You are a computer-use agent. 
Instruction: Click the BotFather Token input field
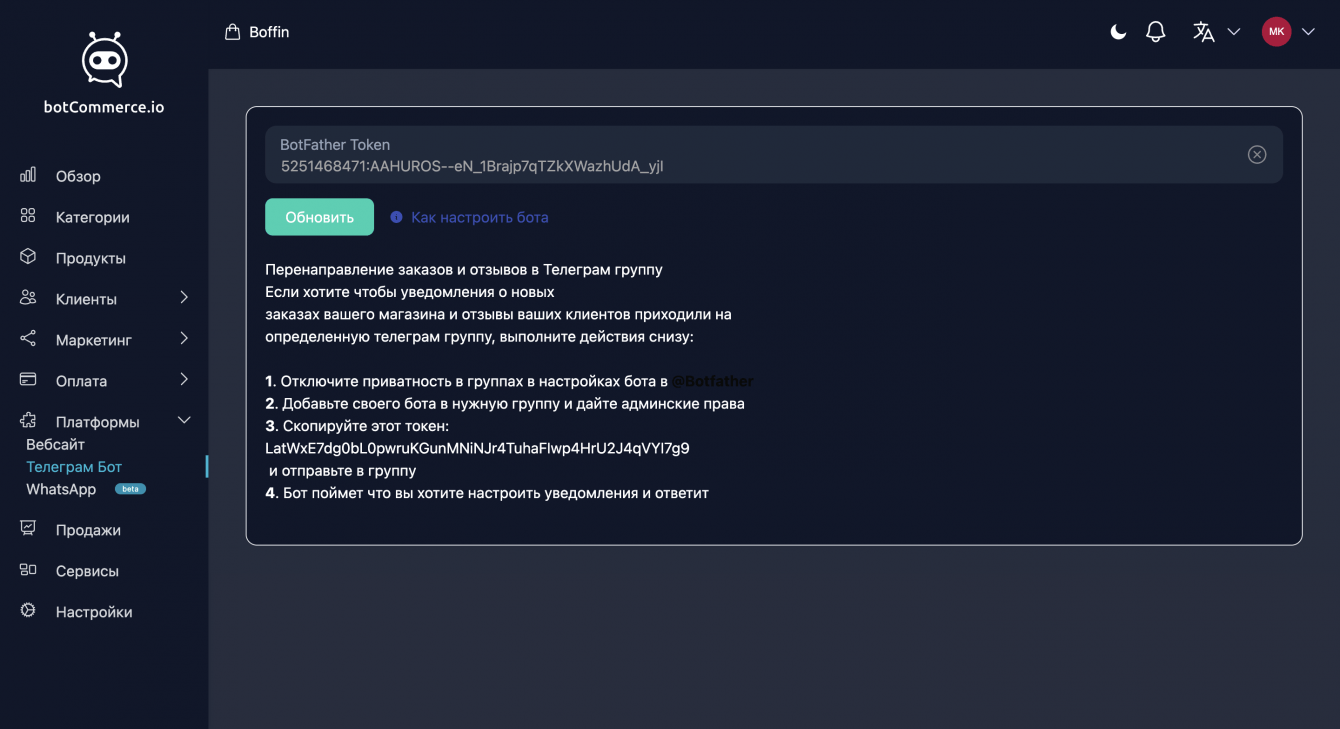click(x=774, y=155)
